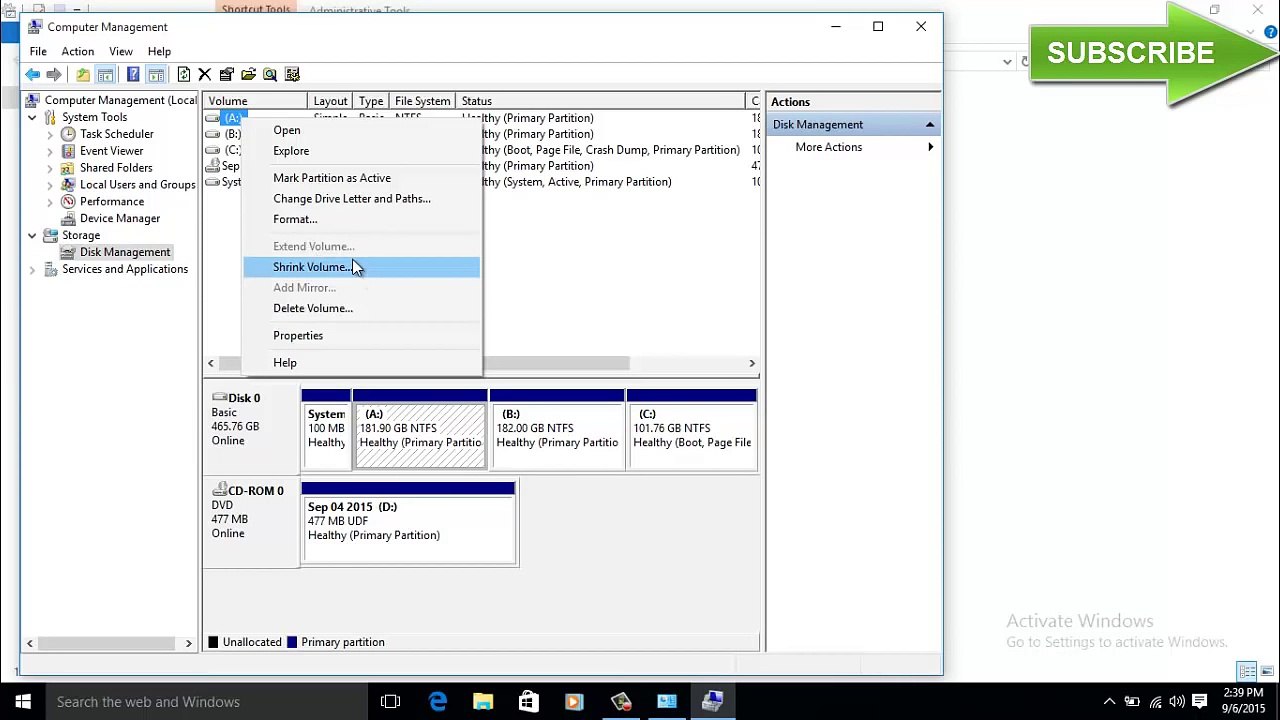
Task: Collapse the System Tools node
Action: tap(32, 117)
